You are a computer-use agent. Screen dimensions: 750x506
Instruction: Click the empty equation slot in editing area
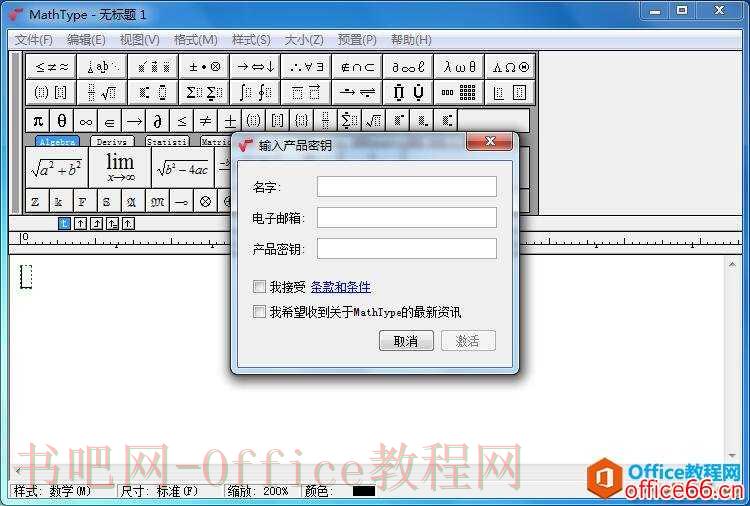(x=26, y=276)
